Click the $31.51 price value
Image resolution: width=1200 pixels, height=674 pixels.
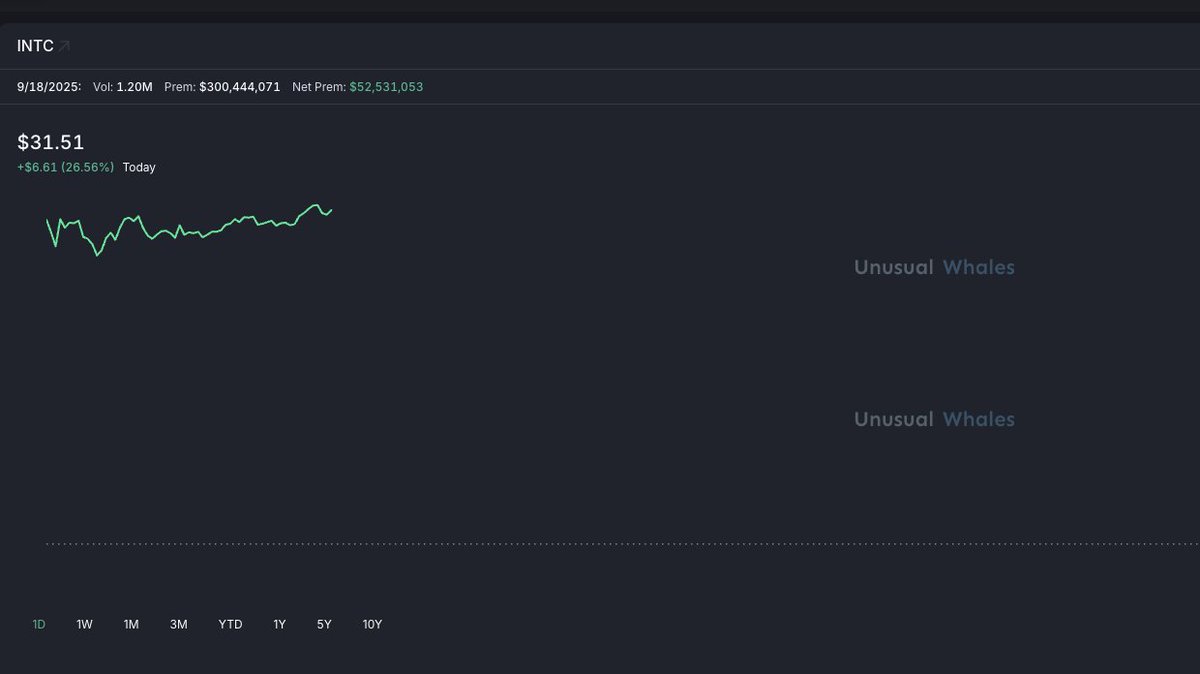click(51, 142)
